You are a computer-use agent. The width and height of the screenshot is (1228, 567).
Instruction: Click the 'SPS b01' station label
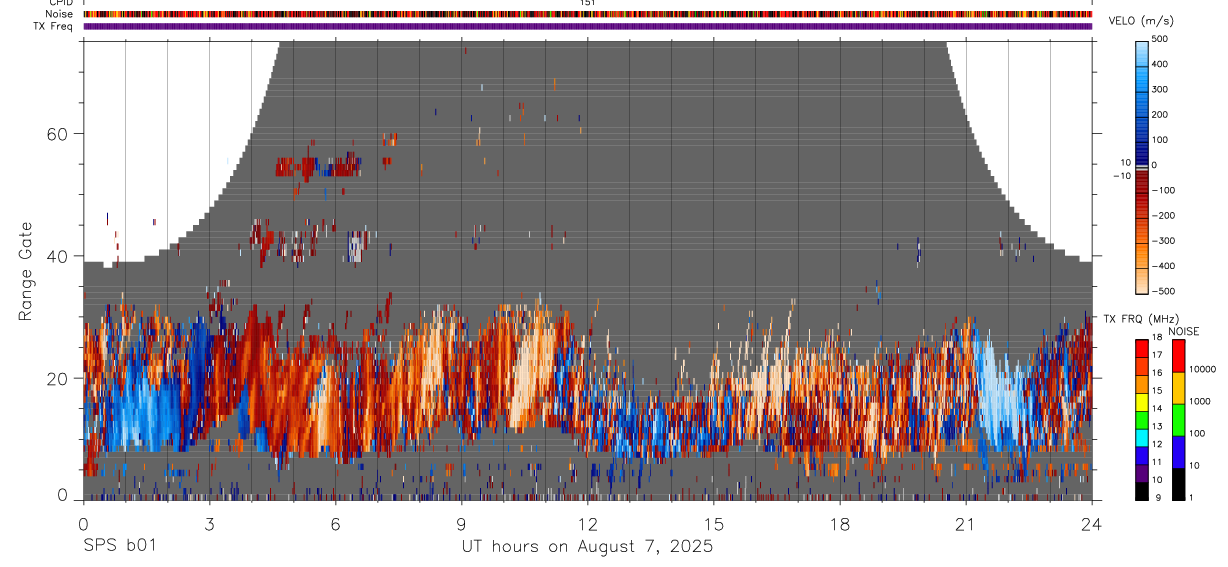(x=119, y=547)
